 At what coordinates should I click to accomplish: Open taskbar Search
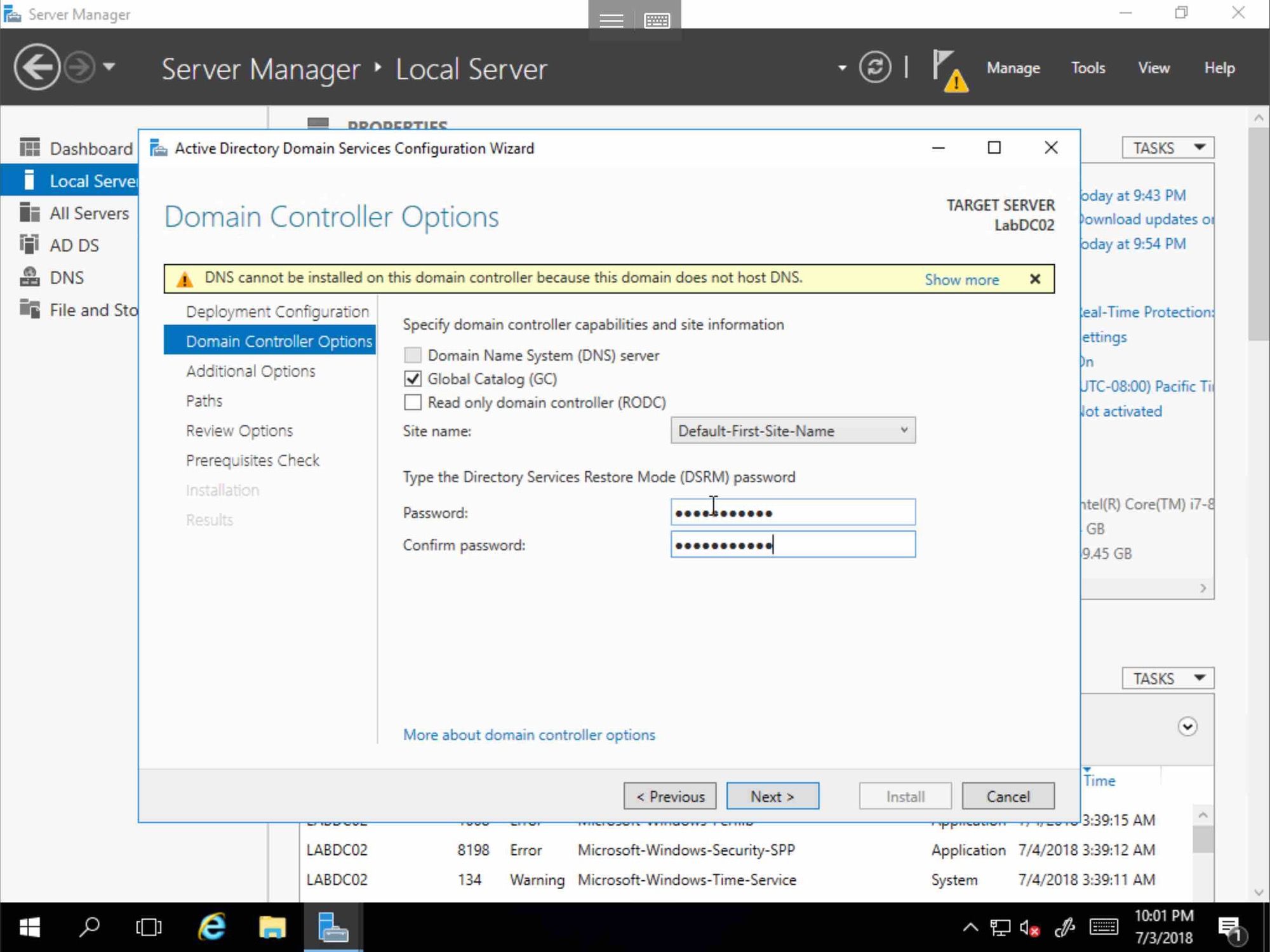coord(89,927)
